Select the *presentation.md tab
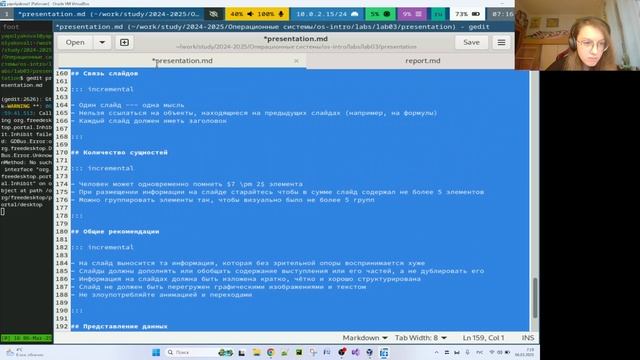The height and width of the screenshot is (360, 640). 182,61
